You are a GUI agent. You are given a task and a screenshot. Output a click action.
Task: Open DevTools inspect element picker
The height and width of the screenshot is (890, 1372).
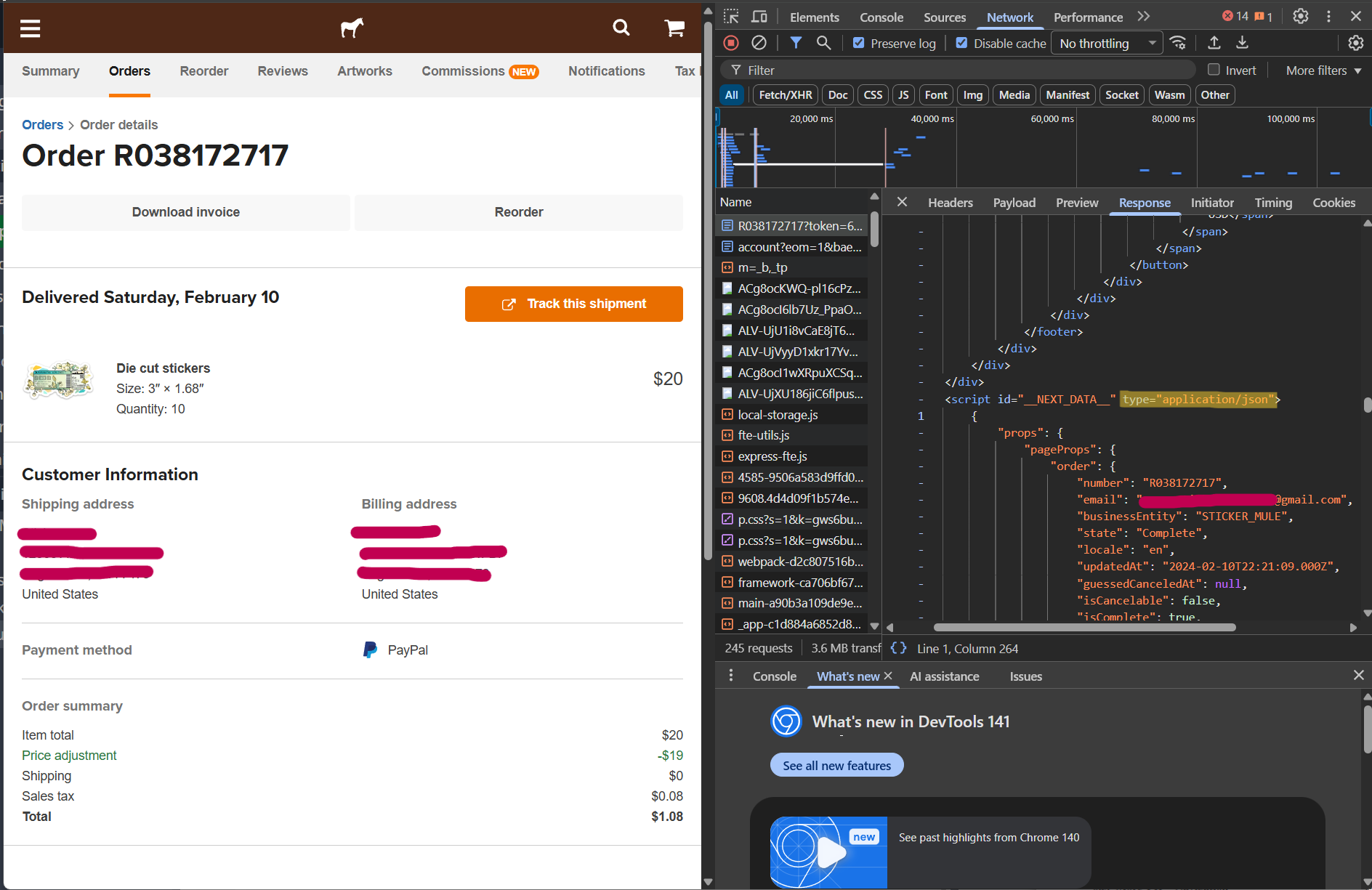(x=731, y=17)
